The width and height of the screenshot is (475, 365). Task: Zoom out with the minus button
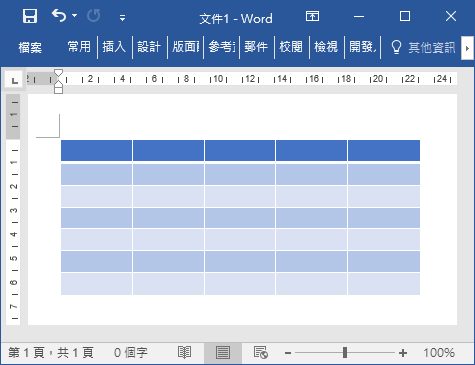(x=288, y=353)
